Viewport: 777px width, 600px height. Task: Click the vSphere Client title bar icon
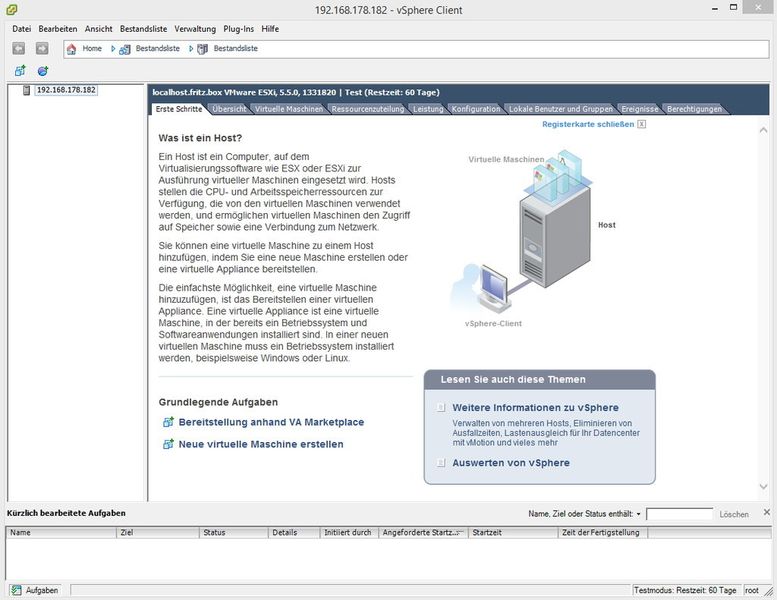[x=11, y=9]
